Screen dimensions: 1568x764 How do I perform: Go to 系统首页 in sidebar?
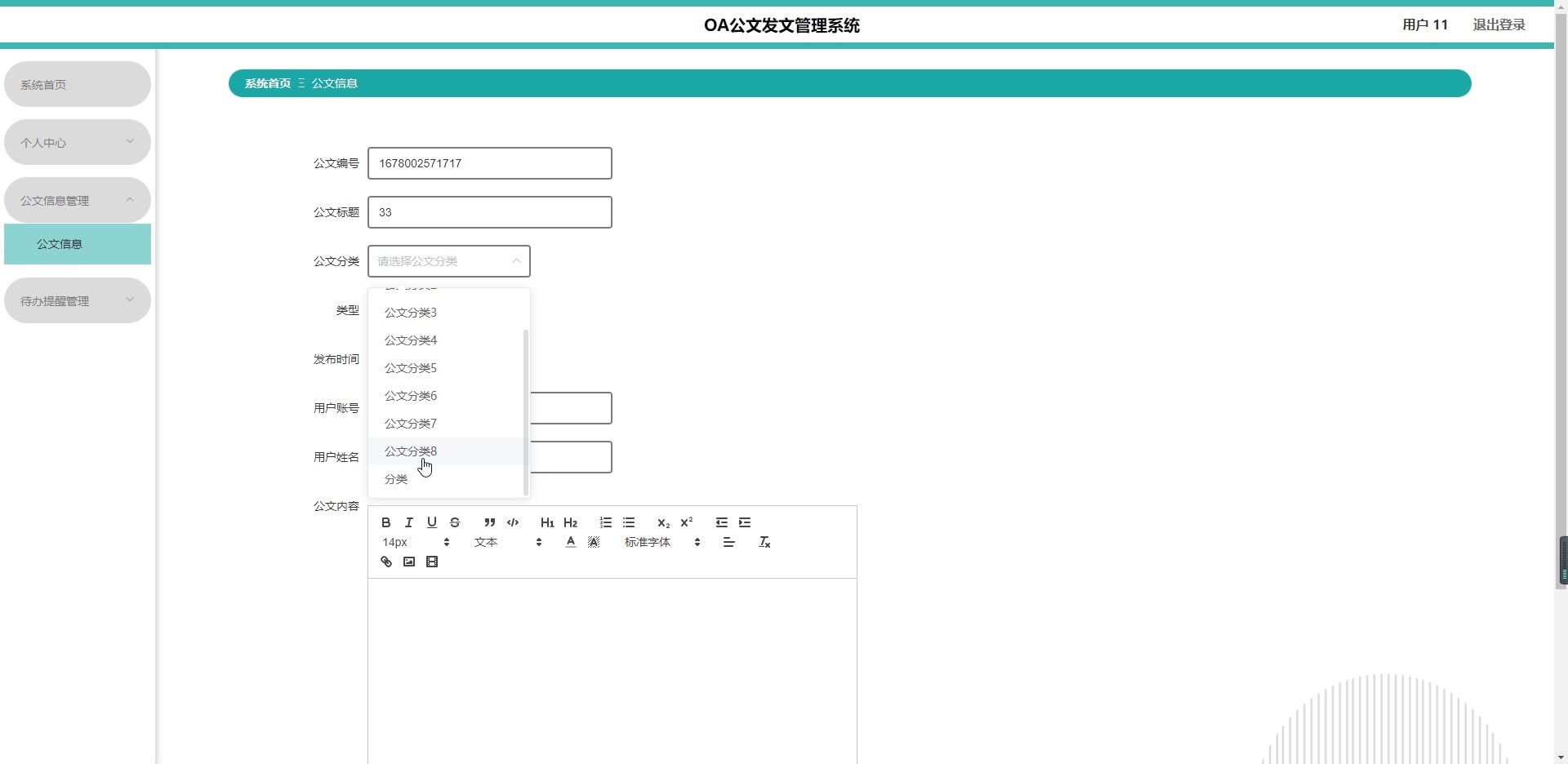pyautogui.click(x=78, y=84)
